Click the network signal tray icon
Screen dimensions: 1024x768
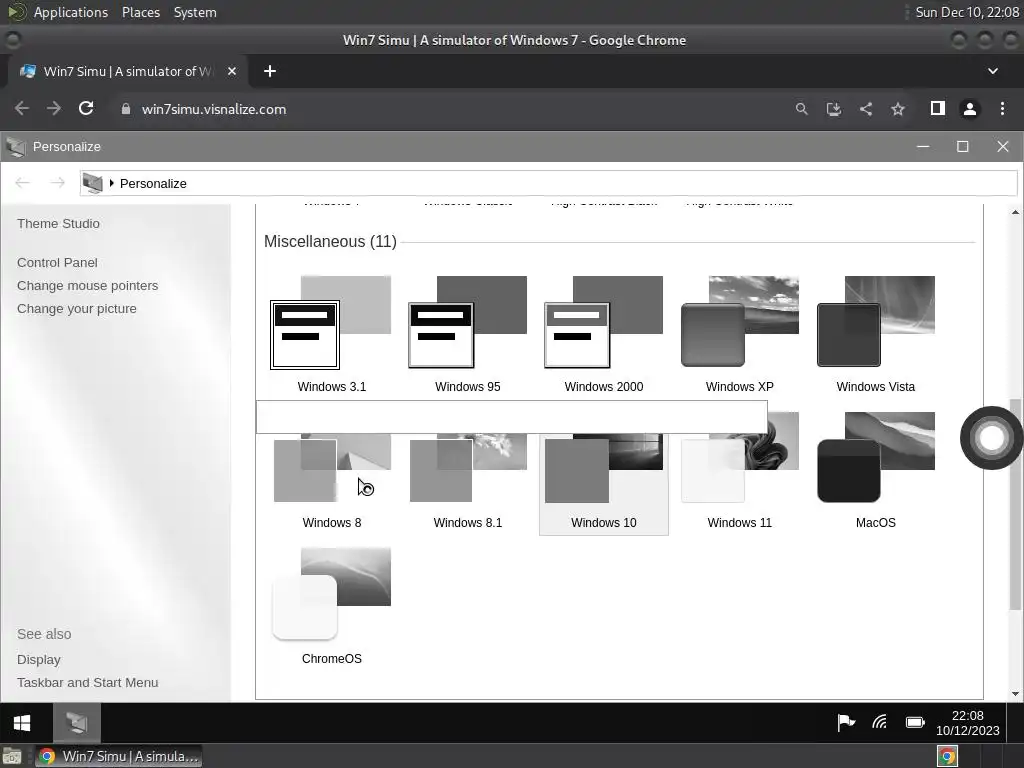click(880, 722)
